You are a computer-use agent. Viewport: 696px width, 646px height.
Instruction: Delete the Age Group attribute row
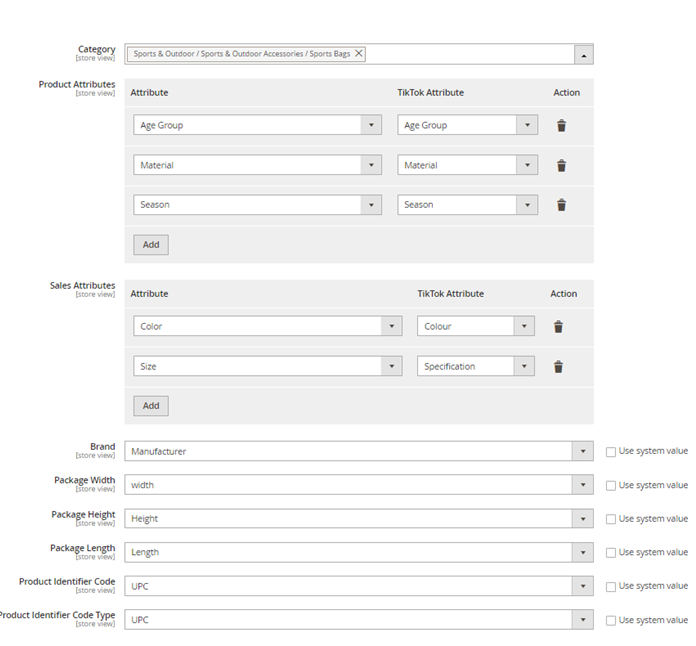(562, 126)
